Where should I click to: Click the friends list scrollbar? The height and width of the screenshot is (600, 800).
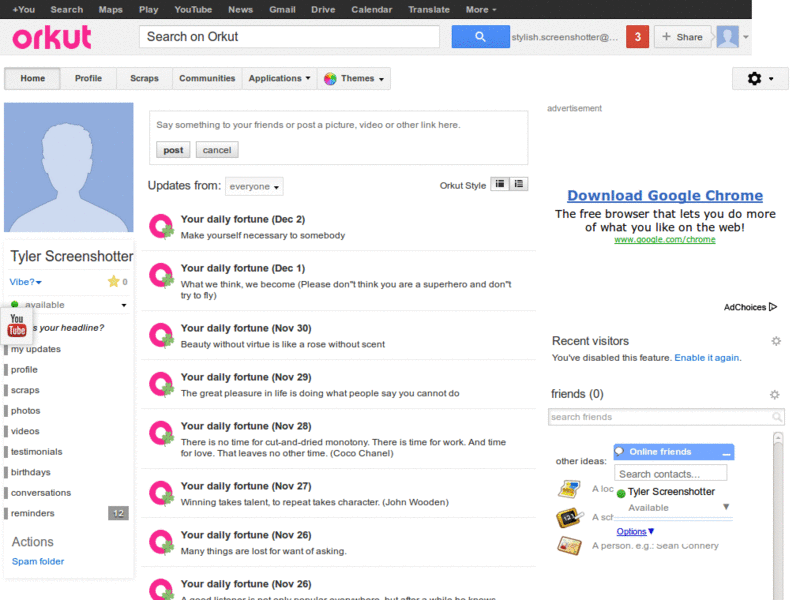(x=778, y=515)
